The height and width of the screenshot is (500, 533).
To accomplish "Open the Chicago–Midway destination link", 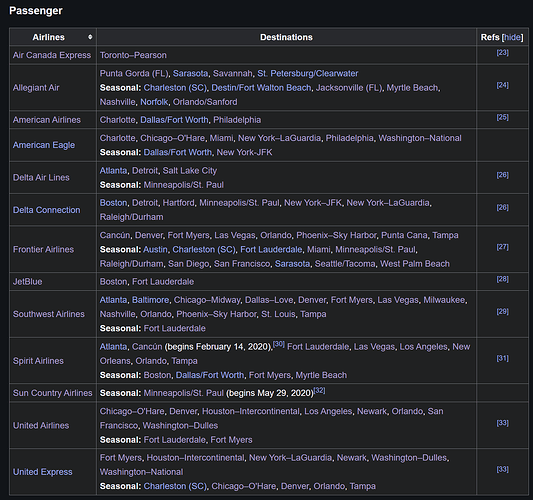I will (207, 300).
